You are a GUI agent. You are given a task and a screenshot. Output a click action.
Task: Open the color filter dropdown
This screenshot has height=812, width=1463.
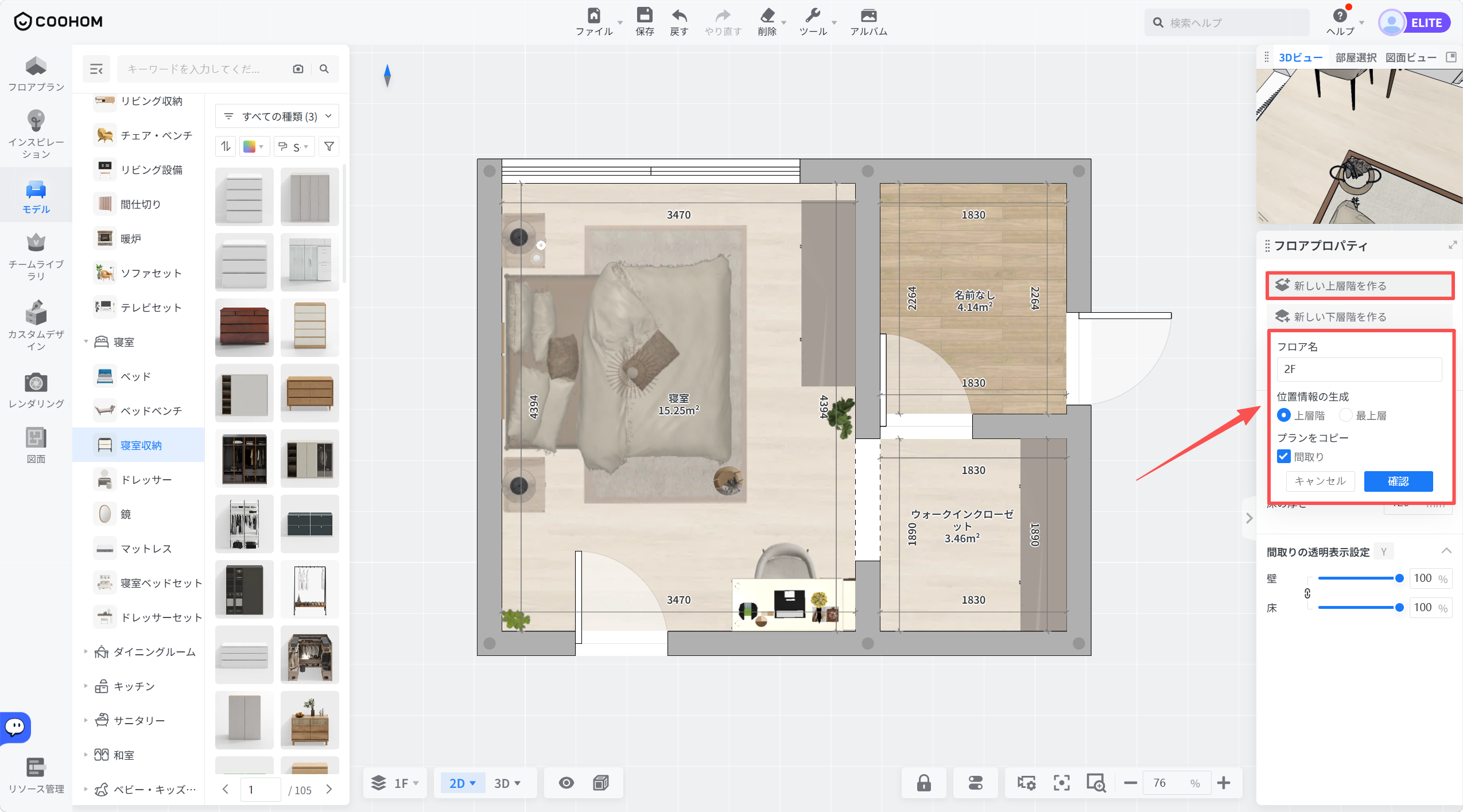coord(253,147)
